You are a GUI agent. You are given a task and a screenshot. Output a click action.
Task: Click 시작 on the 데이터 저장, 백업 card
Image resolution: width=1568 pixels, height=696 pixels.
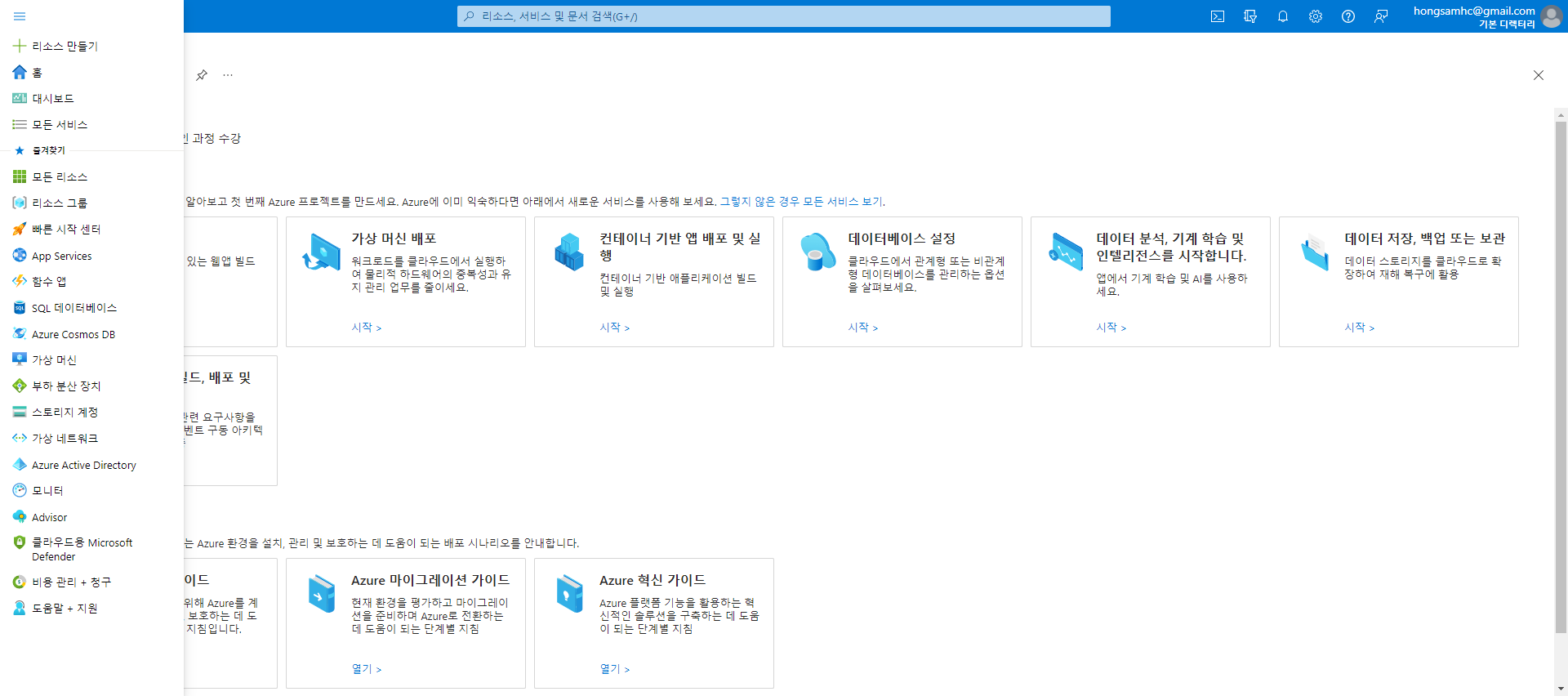click(1360, 328)
